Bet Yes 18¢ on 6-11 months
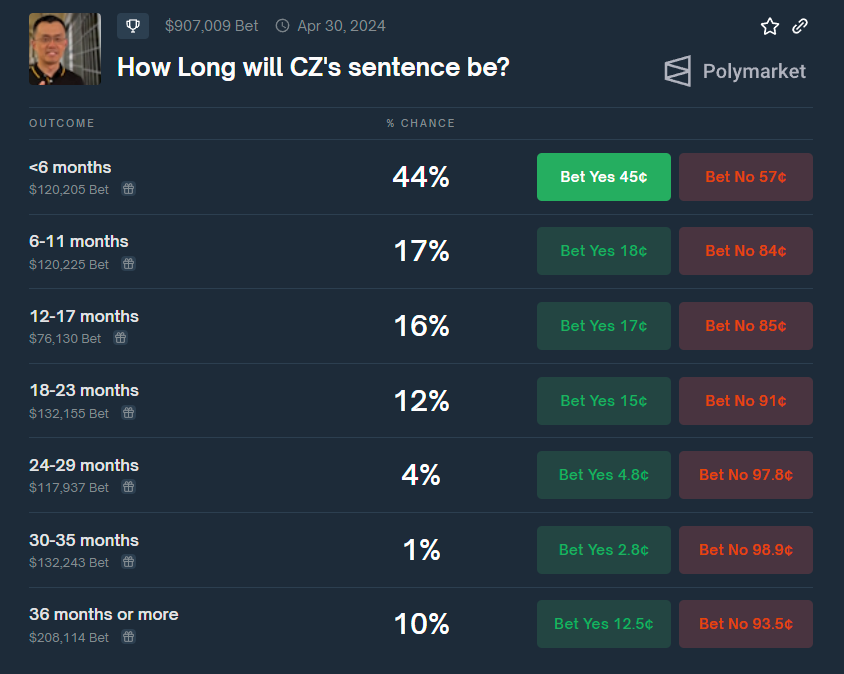The width and height of the screenshot is (844, 674). click(603, 251)
